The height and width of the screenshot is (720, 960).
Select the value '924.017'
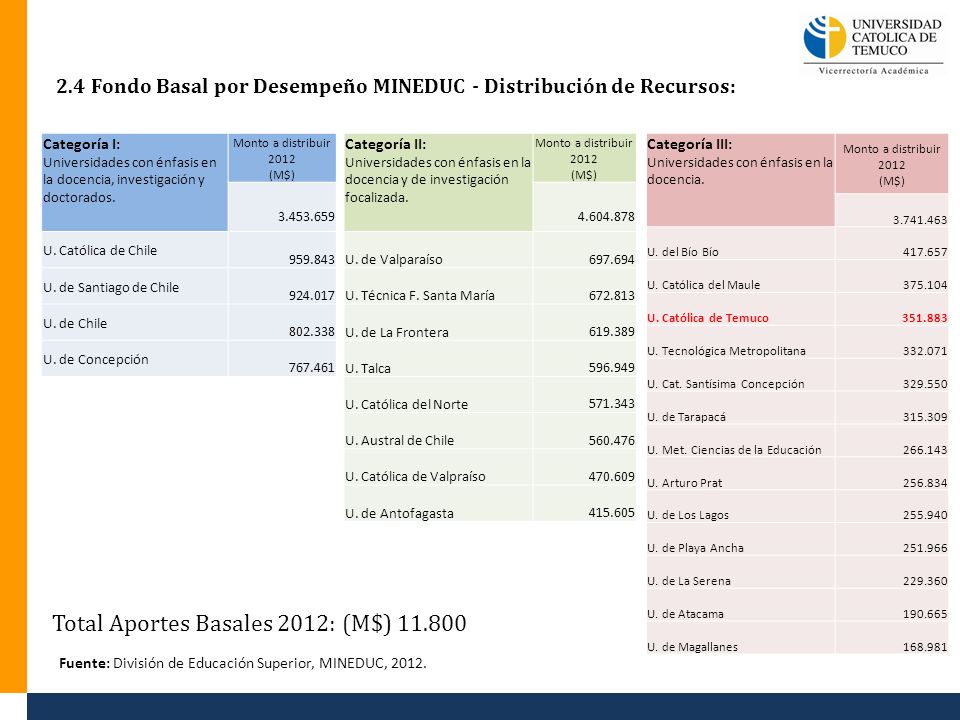coord(312,296)
